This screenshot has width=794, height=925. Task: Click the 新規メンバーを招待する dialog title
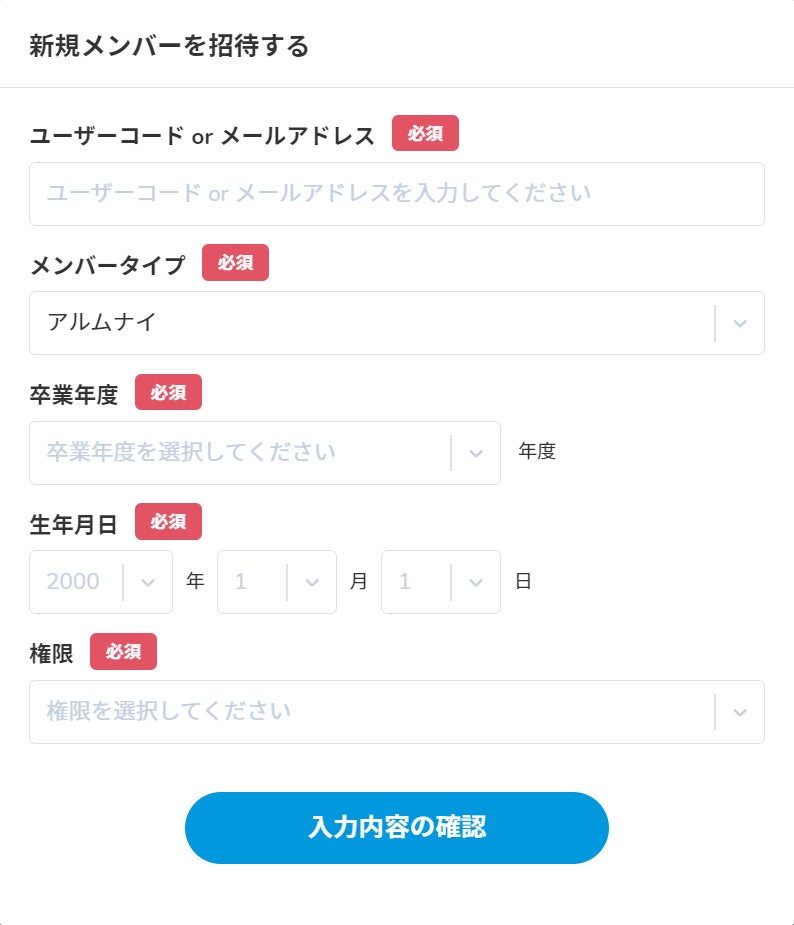pos(169,46)
